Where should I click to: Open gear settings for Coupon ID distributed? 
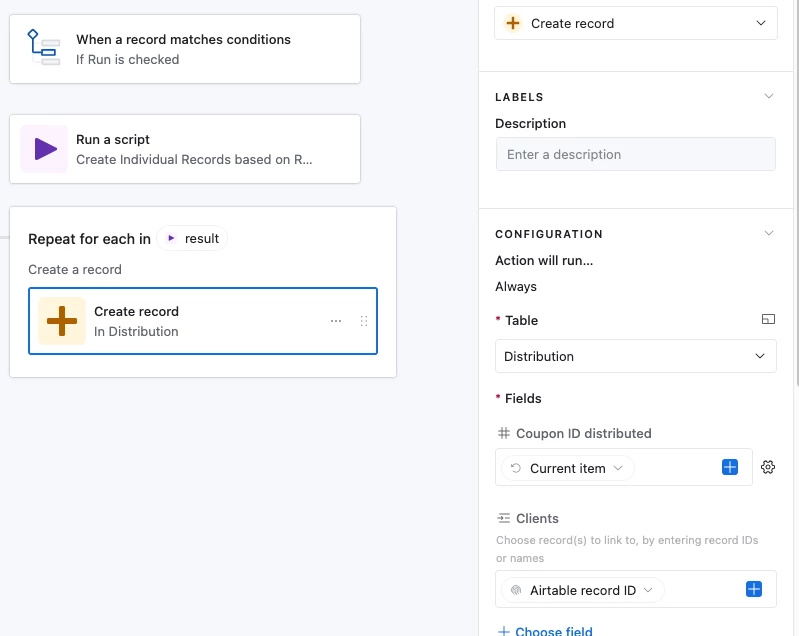pos(768,467)
